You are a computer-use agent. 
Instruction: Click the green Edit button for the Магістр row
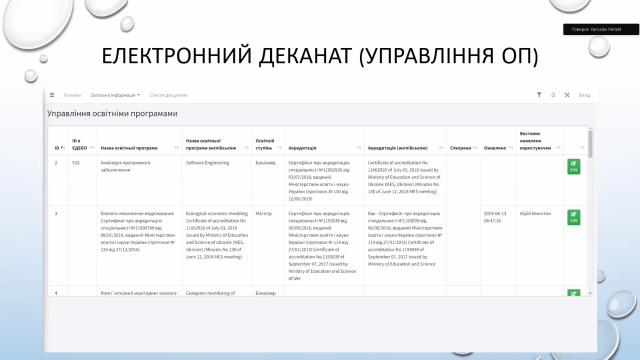[573, 217]
